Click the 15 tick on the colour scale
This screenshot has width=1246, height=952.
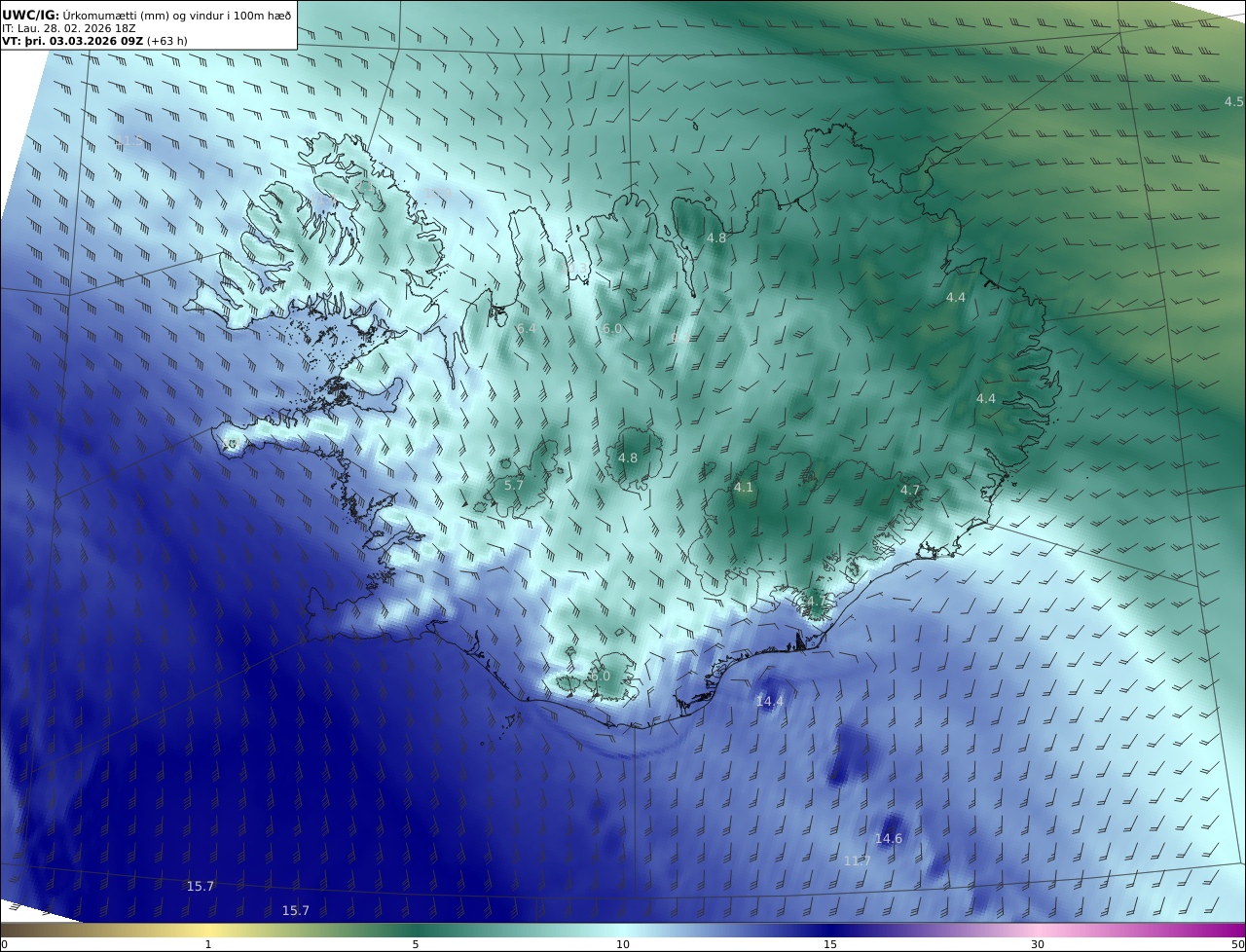tap(830, 944)
